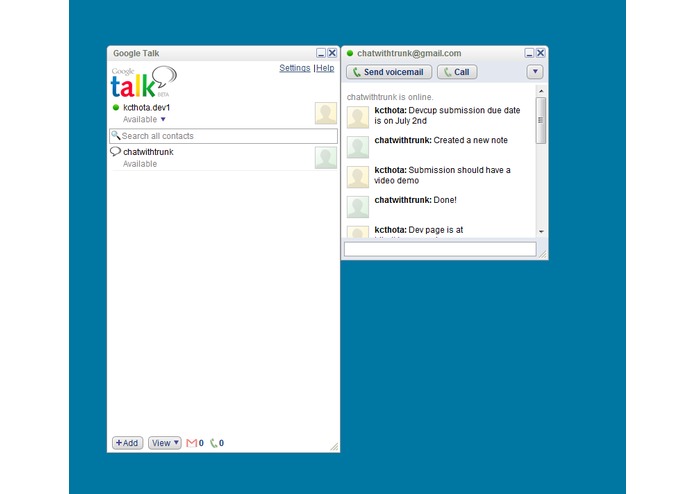Viewport: 695px width, 494px height.
Task: Click the chat scrollbar down arrow
Action: pos(541,232)
